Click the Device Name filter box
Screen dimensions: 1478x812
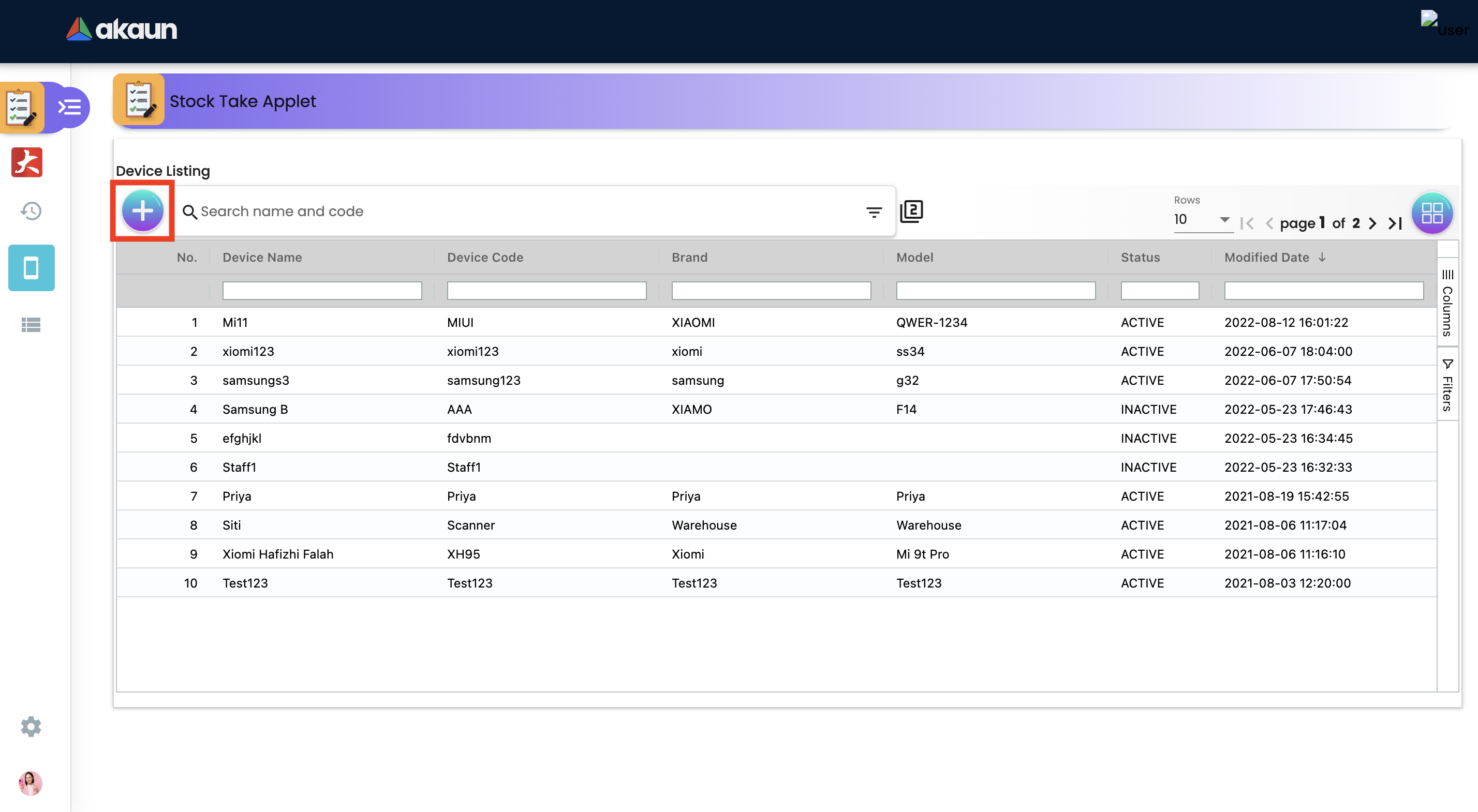pyautogui.click(x=322, y=291)
